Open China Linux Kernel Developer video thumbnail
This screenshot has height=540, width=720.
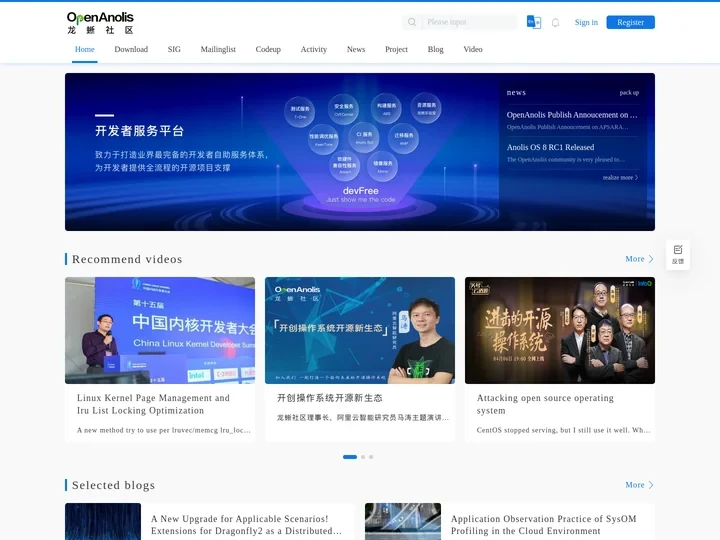click(x=160, y=330)
